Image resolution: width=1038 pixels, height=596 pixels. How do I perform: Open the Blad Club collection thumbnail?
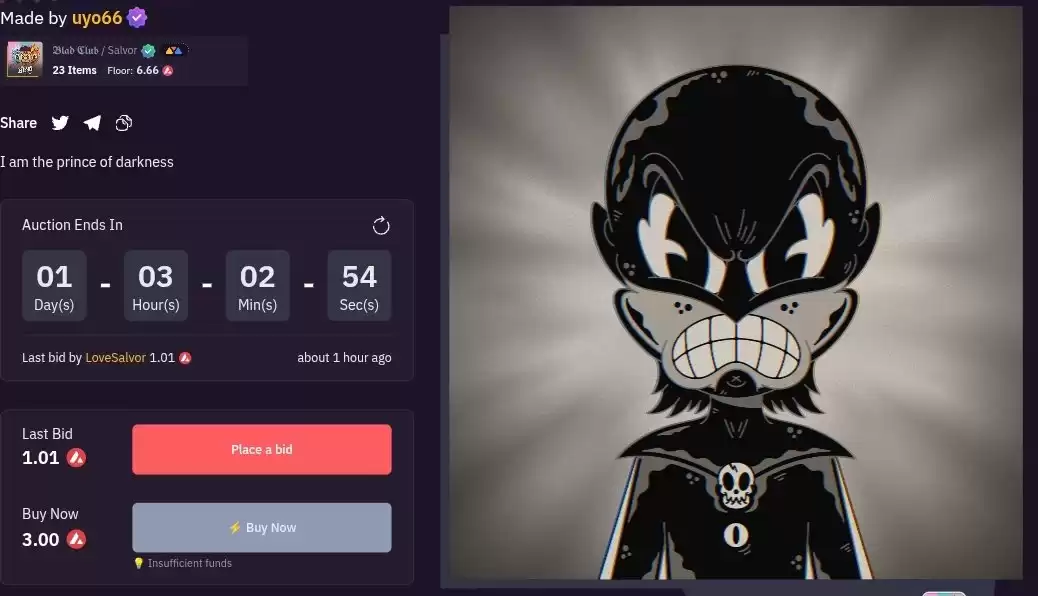24,60
